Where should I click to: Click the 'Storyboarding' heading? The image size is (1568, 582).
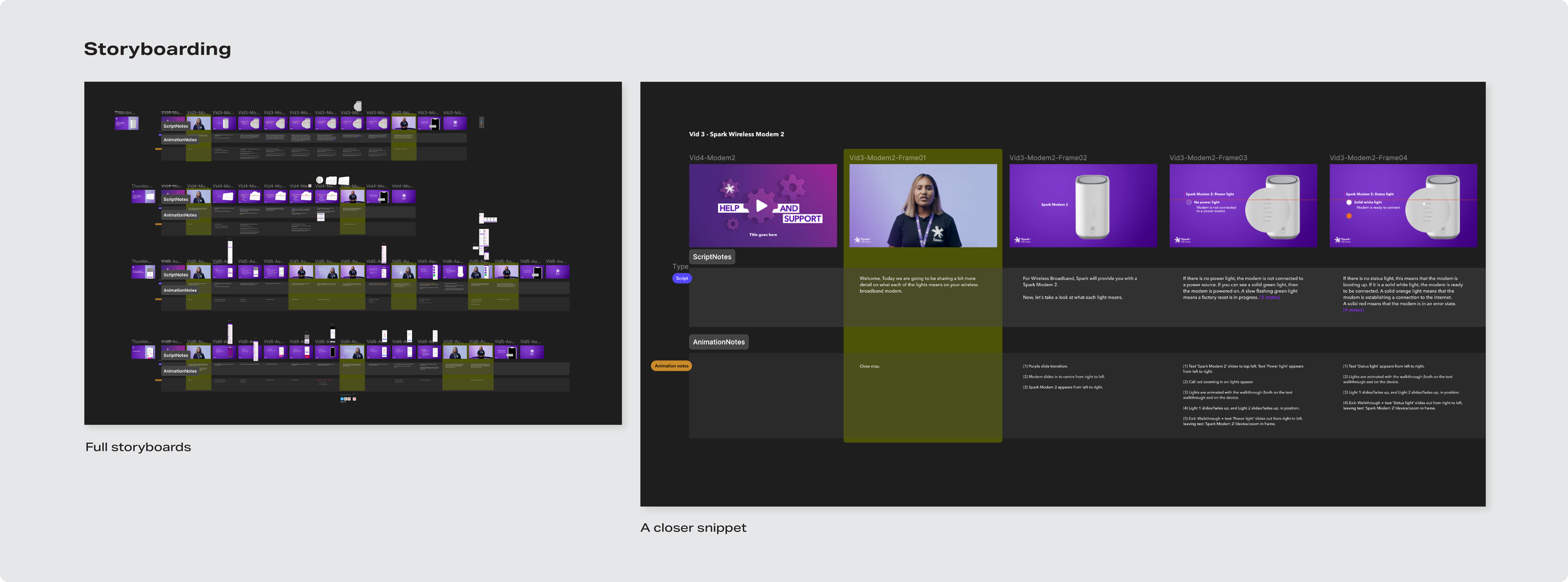[x=157, y=49]
